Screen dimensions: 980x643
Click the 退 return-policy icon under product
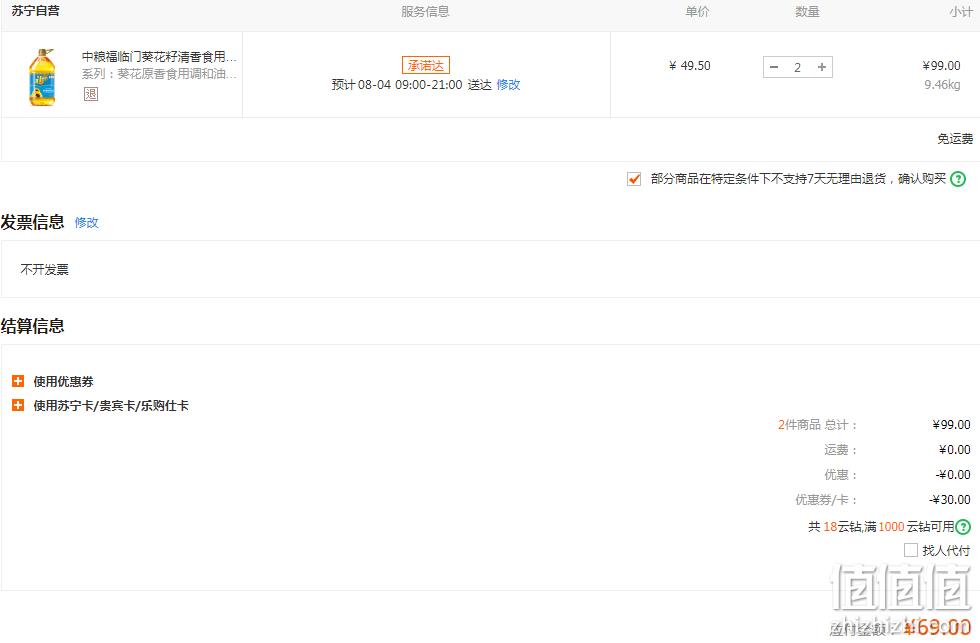91,94
